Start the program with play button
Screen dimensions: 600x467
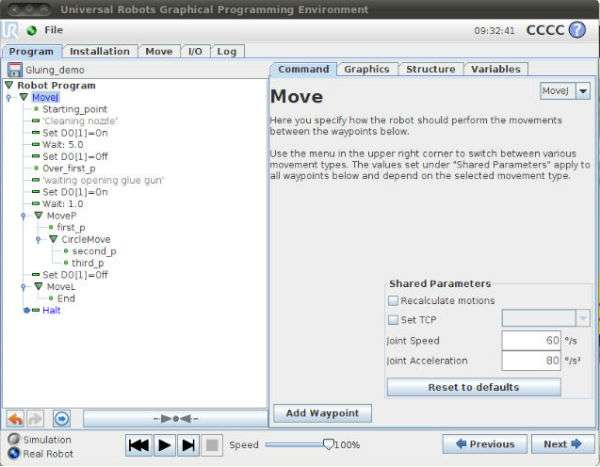click(x=165, y=445)
